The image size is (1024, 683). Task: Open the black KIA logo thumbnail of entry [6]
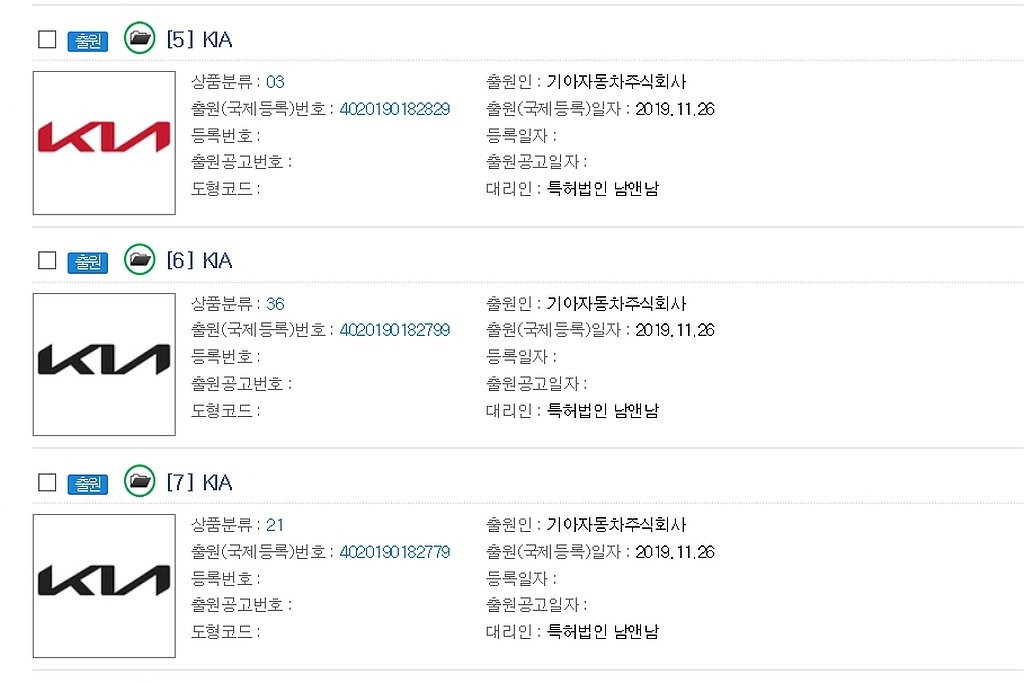(104, 364)
